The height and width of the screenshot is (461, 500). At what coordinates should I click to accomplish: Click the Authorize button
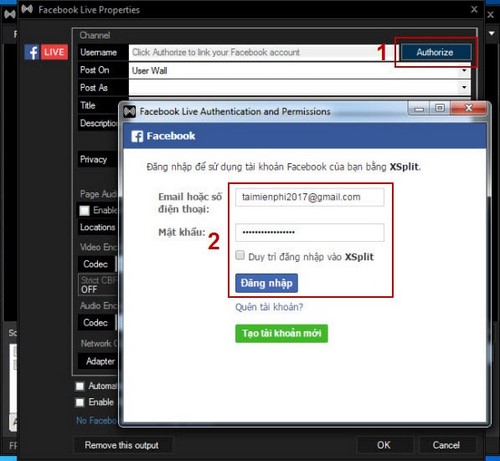[436, 52]
